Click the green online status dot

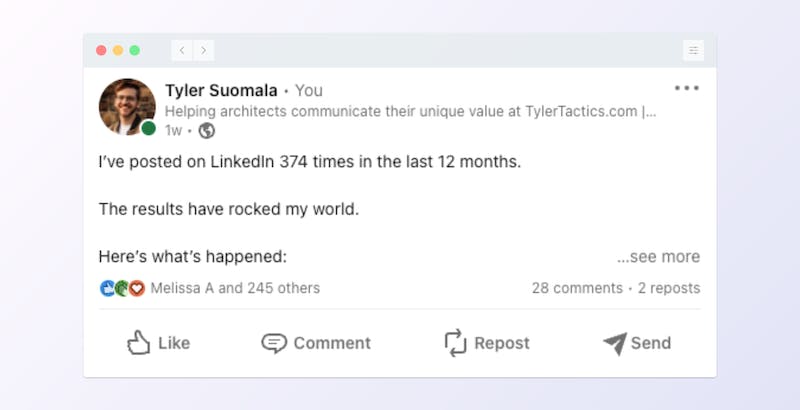[148, 128]
